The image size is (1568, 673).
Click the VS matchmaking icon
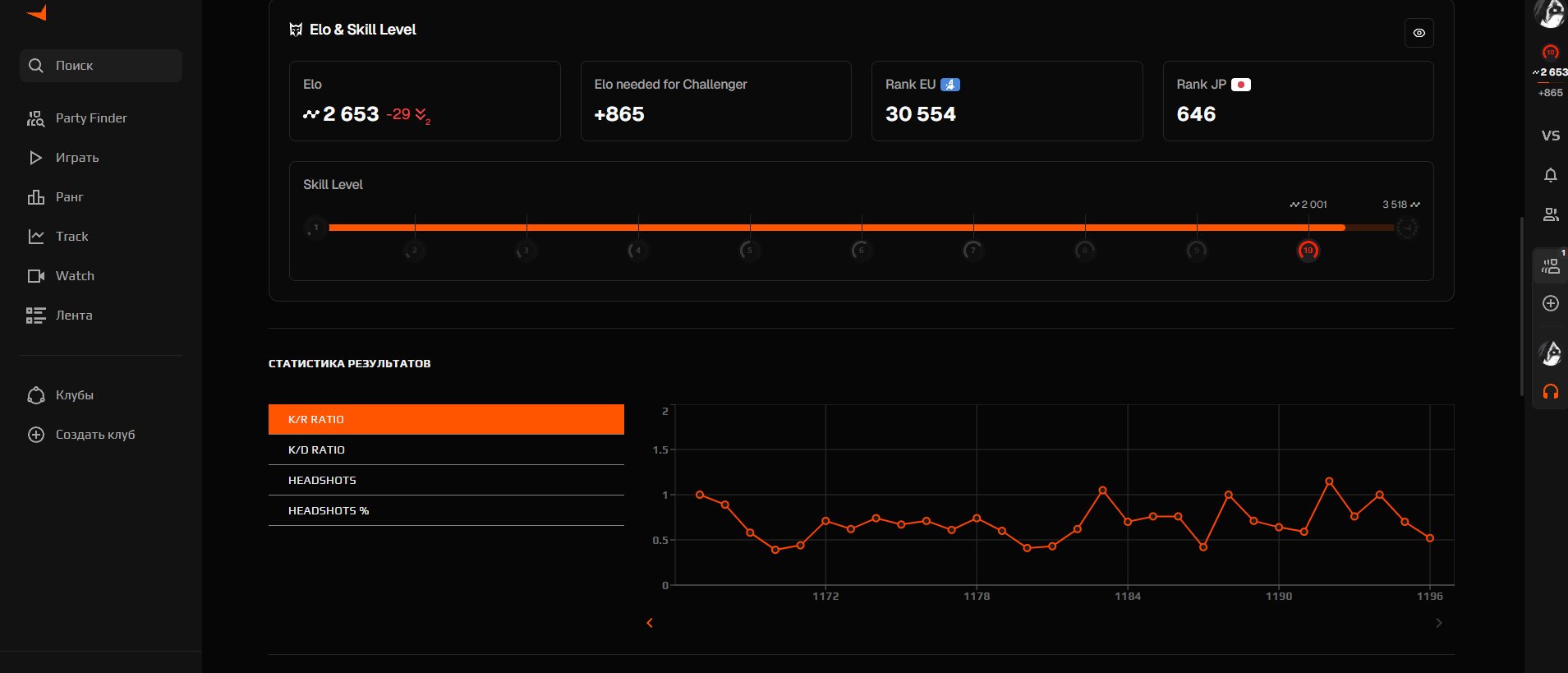tap(1550, 136)
